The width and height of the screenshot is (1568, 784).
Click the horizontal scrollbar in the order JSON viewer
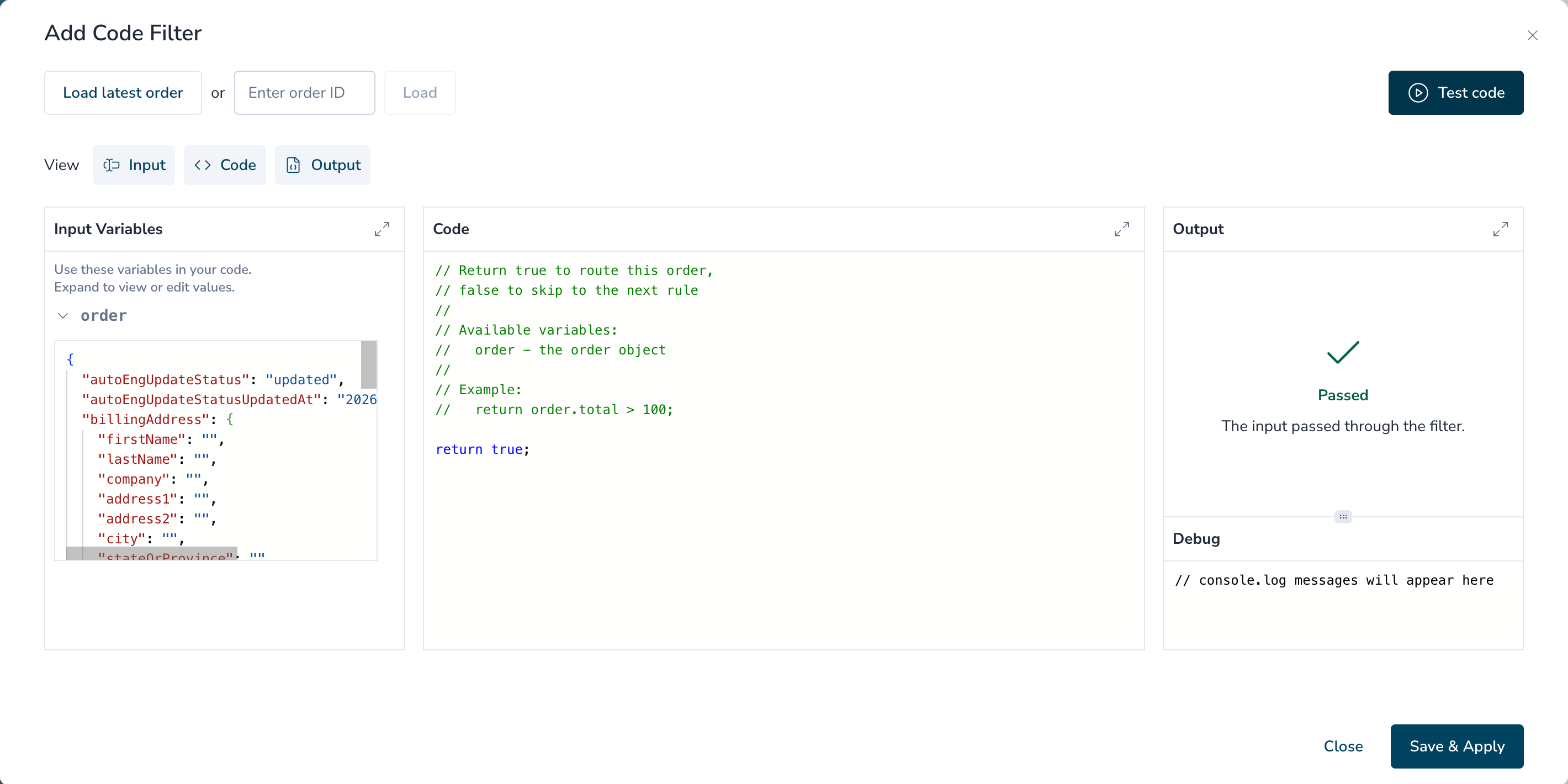pos(151,553)
